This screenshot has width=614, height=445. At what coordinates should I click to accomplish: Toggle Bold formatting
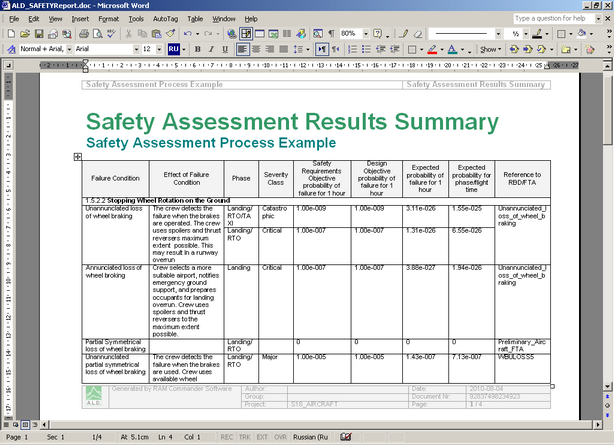[198, 48]
